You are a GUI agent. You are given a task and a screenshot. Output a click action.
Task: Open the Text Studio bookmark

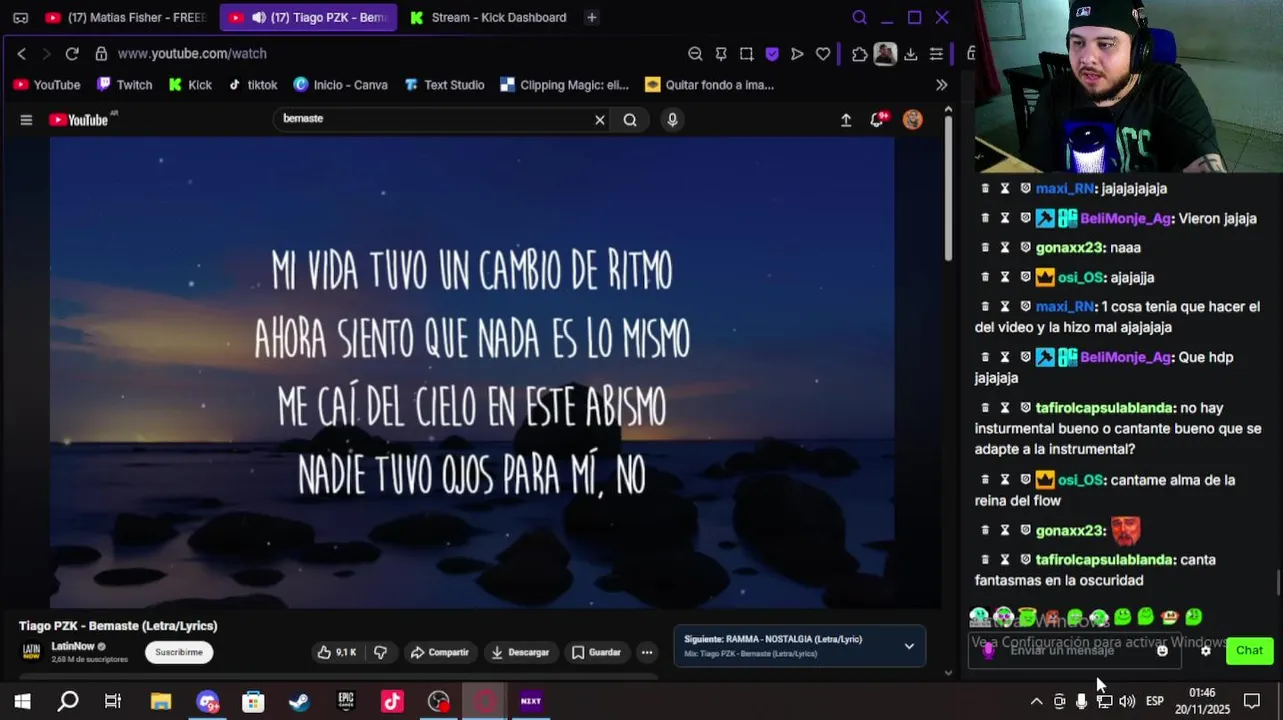coord(444,85)
